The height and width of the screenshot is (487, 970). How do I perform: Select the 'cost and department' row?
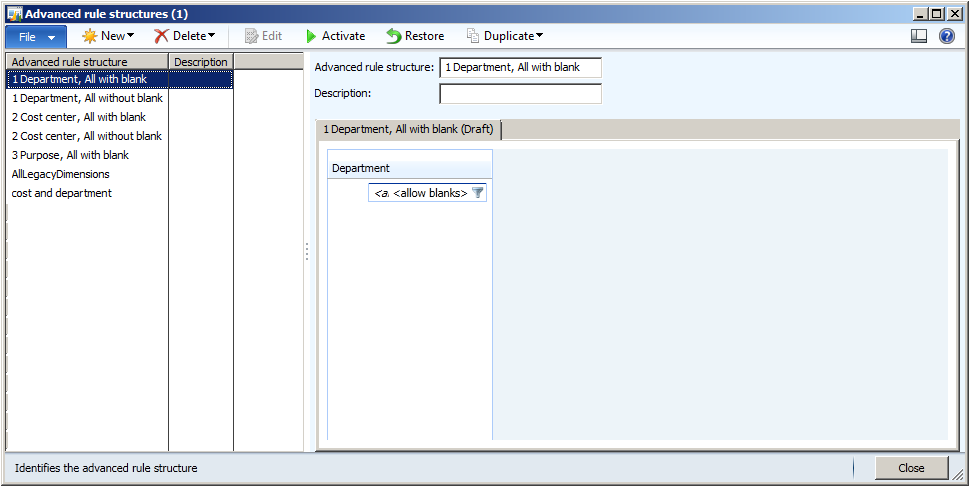[x=119, y=193]
